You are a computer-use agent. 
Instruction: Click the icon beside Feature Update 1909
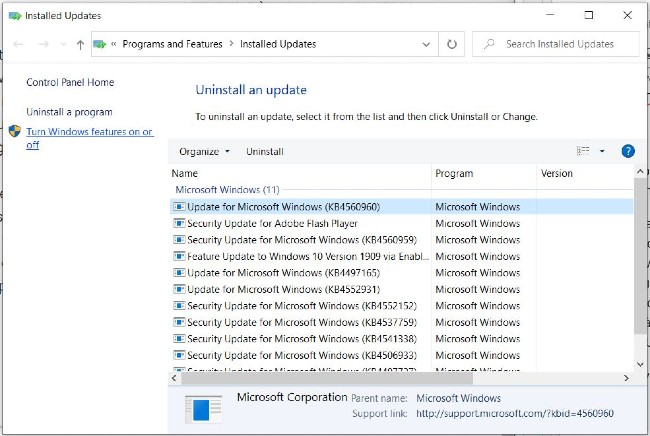[x=179, y=256]
